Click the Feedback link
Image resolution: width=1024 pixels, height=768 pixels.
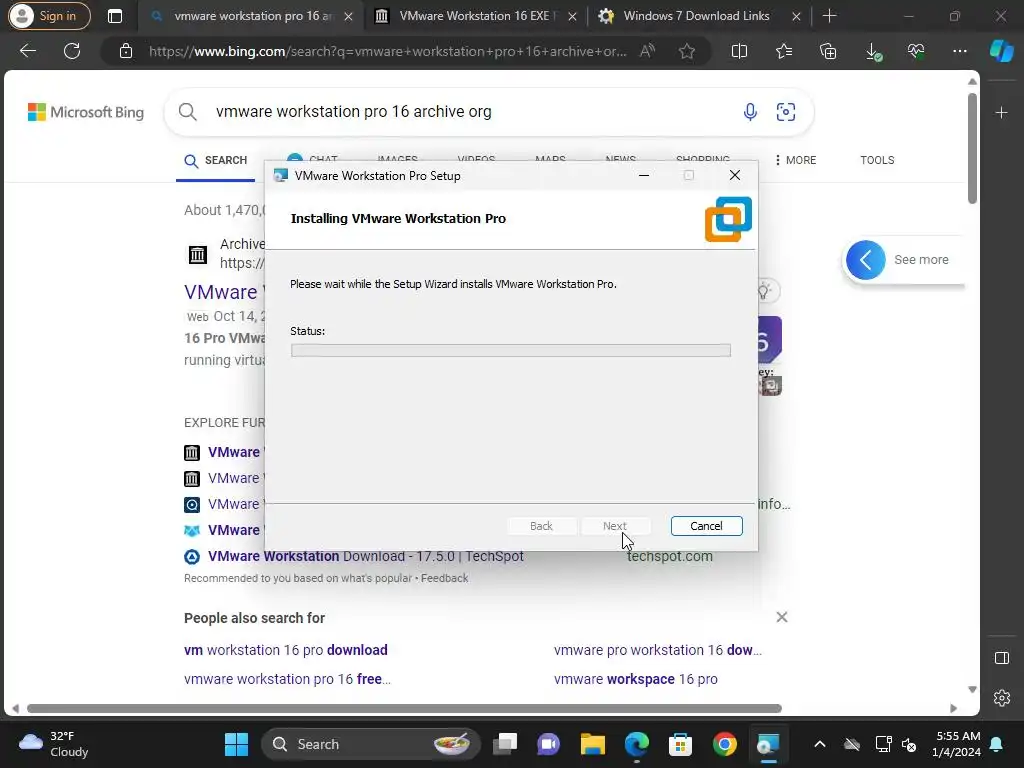[x=444, y=578]
